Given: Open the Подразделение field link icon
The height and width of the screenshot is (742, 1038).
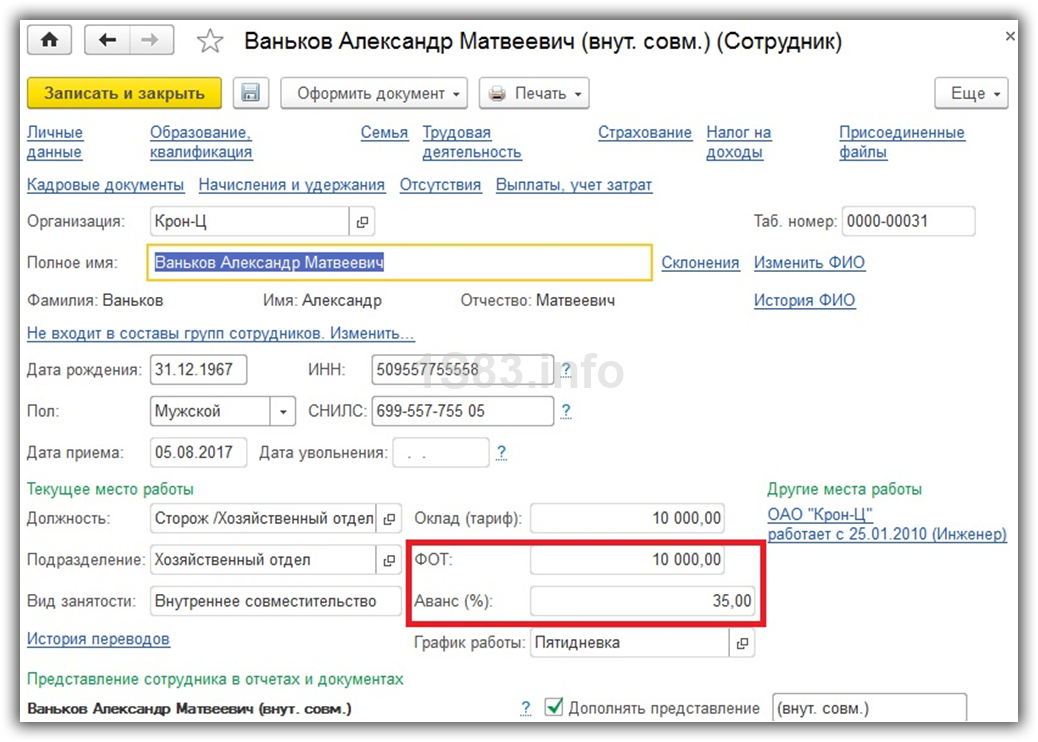Looking at the screenshot, I should click(389, 560).
